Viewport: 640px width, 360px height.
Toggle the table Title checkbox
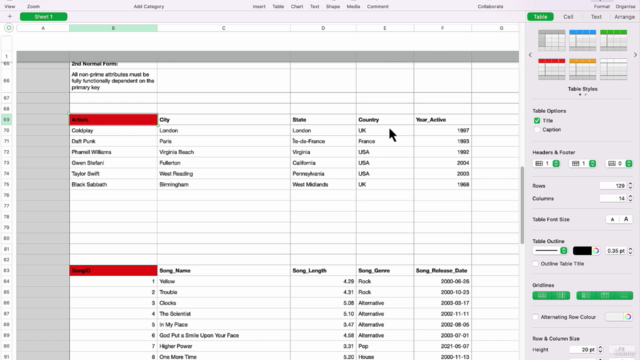[537, 120]
